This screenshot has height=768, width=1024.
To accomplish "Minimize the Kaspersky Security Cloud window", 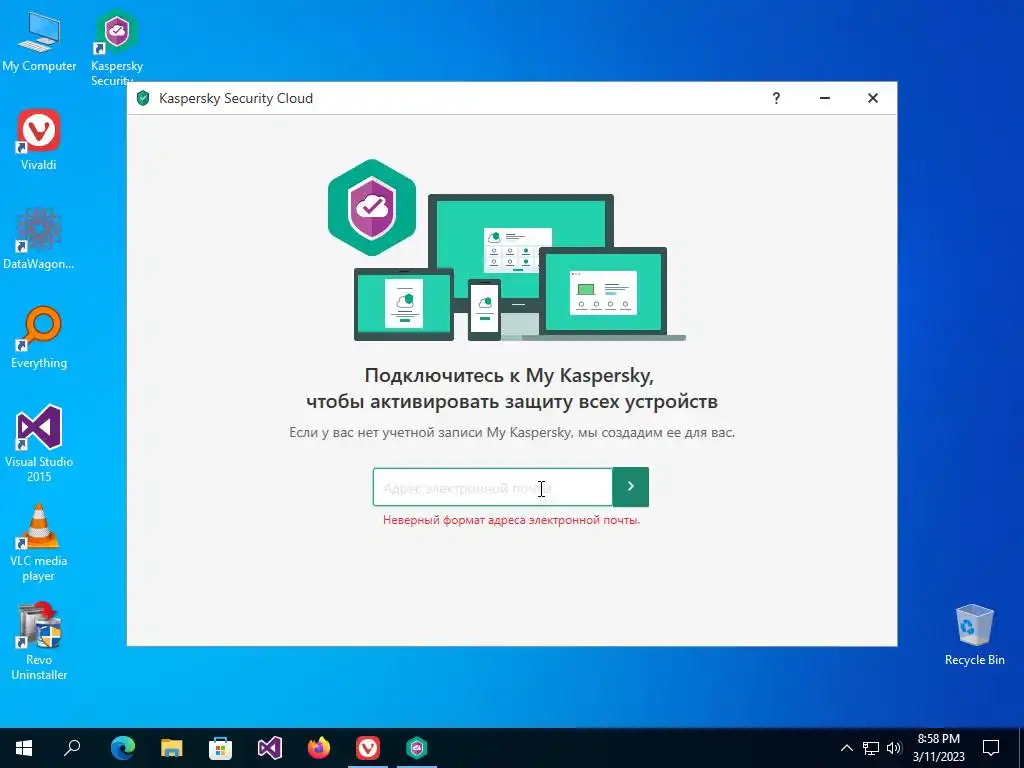I will 825,98.
